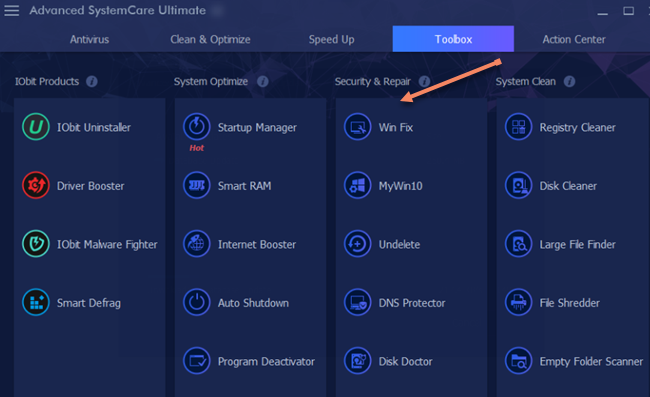The image size is (650, 397).
Task: Maximize the Advanced SystemCare window
Action: [628, 11]
